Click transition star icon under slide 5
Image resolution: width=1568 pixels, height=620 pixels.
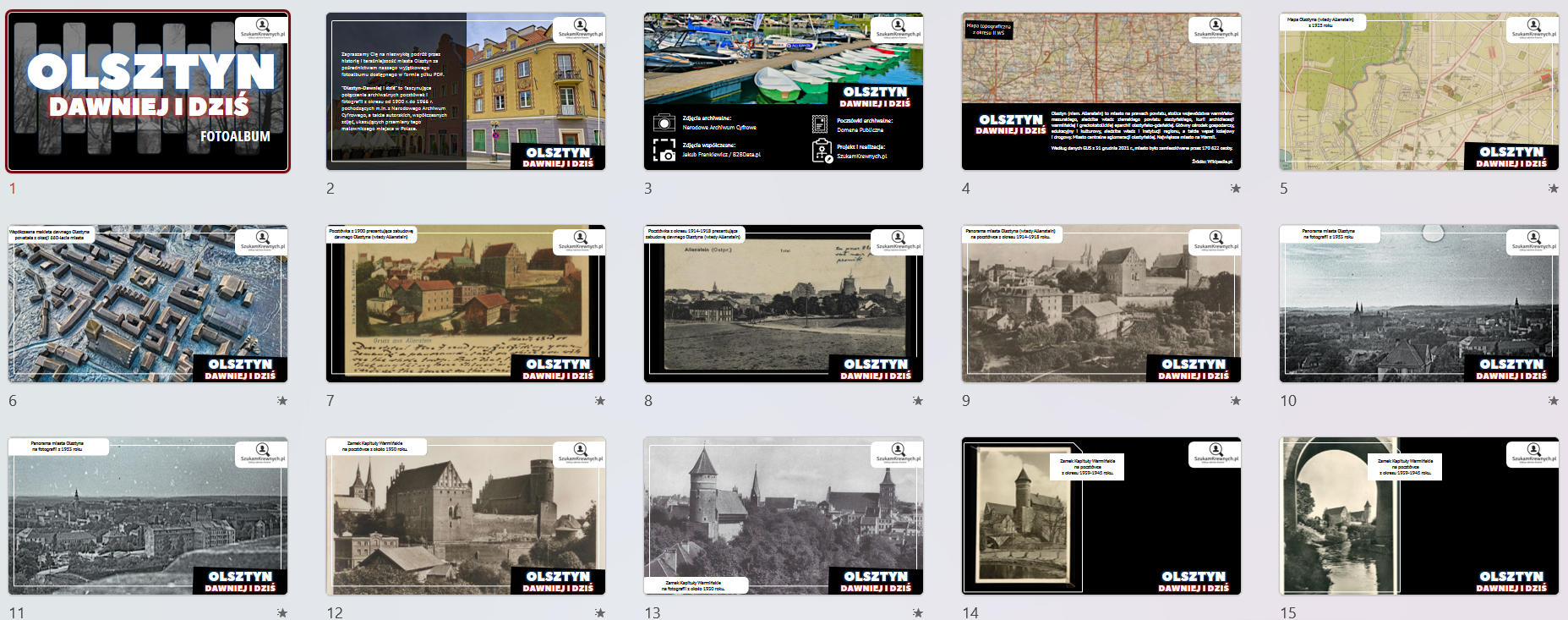point(1553,189)
